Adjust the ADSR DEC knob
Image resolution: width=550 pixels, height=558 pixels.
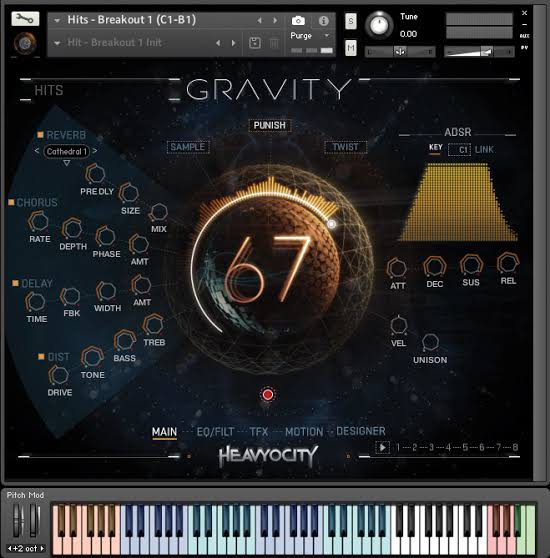coord(434,267)
